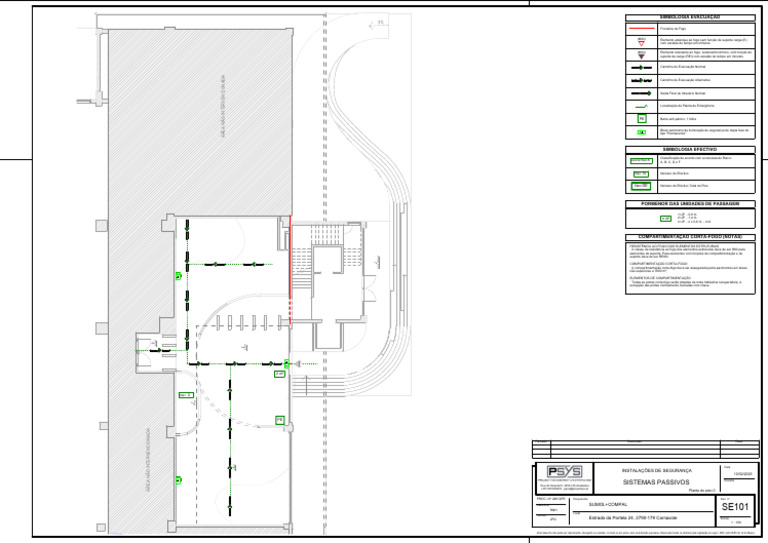Image resolution: width=768 pixels, height=543 pixels.
Task: Select the UP symbol under Pormenor das Unidades
Action: coord(665,218)
